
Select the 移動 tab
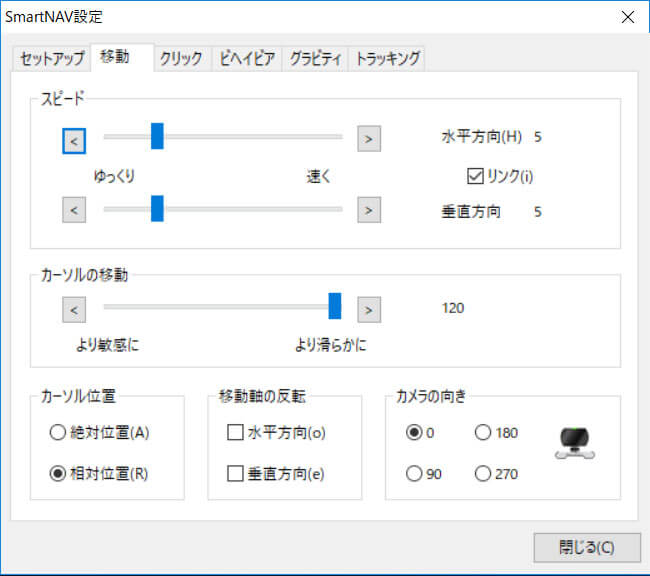point(122,57)
